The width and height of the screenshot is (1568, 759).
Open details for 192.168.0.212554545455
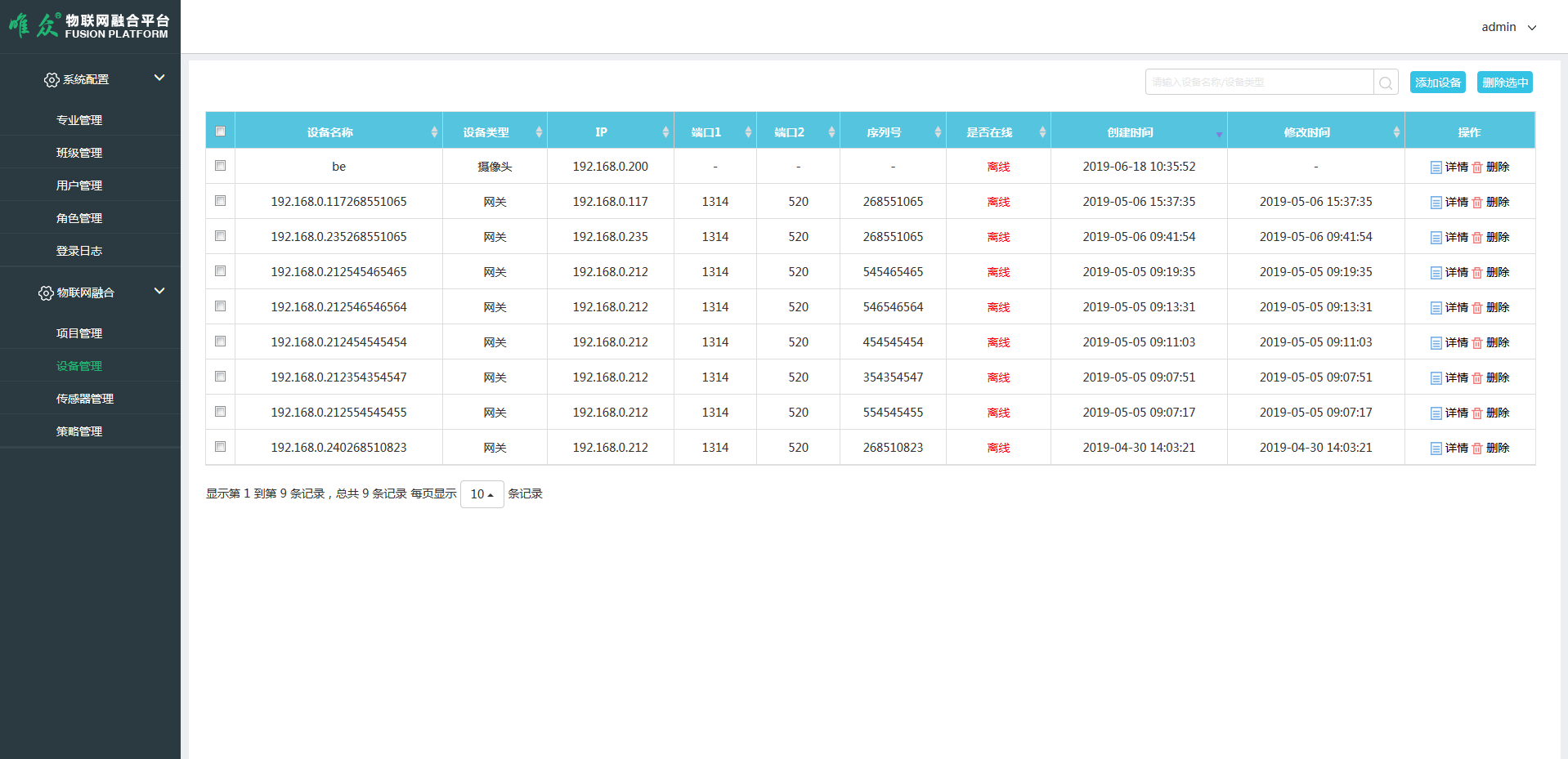[1449, 413]
